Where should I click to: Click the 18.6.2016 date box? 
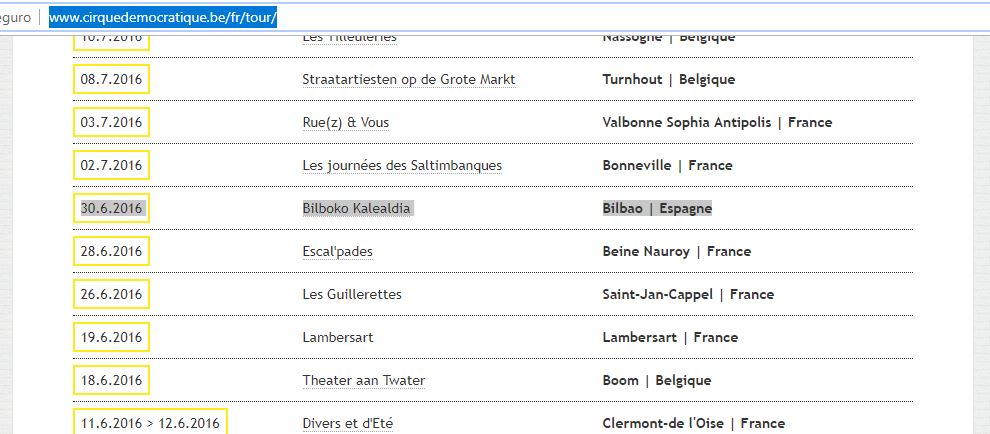click(x=111, y=380)
